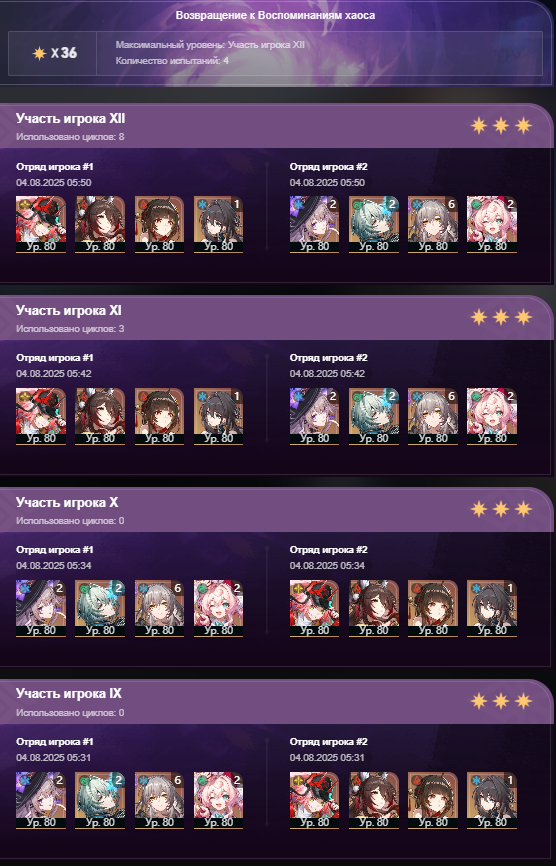Click the Участь игрока IX title
Image resolution: width=556 pixels, height=866 pixels.
[x=69, y=694]
